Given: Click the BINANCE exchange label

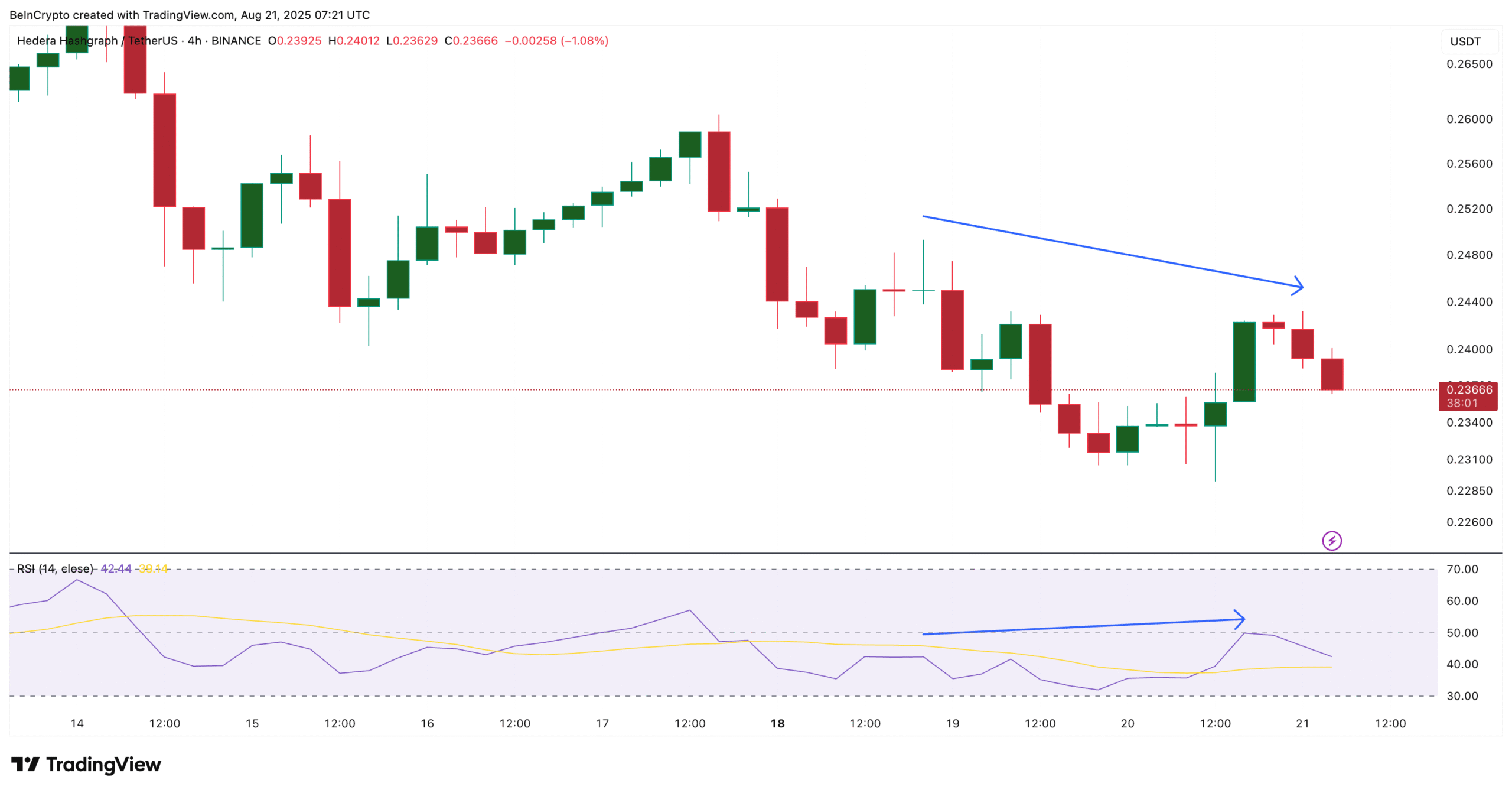Looking at the screenshot, I should pos(237,41).
